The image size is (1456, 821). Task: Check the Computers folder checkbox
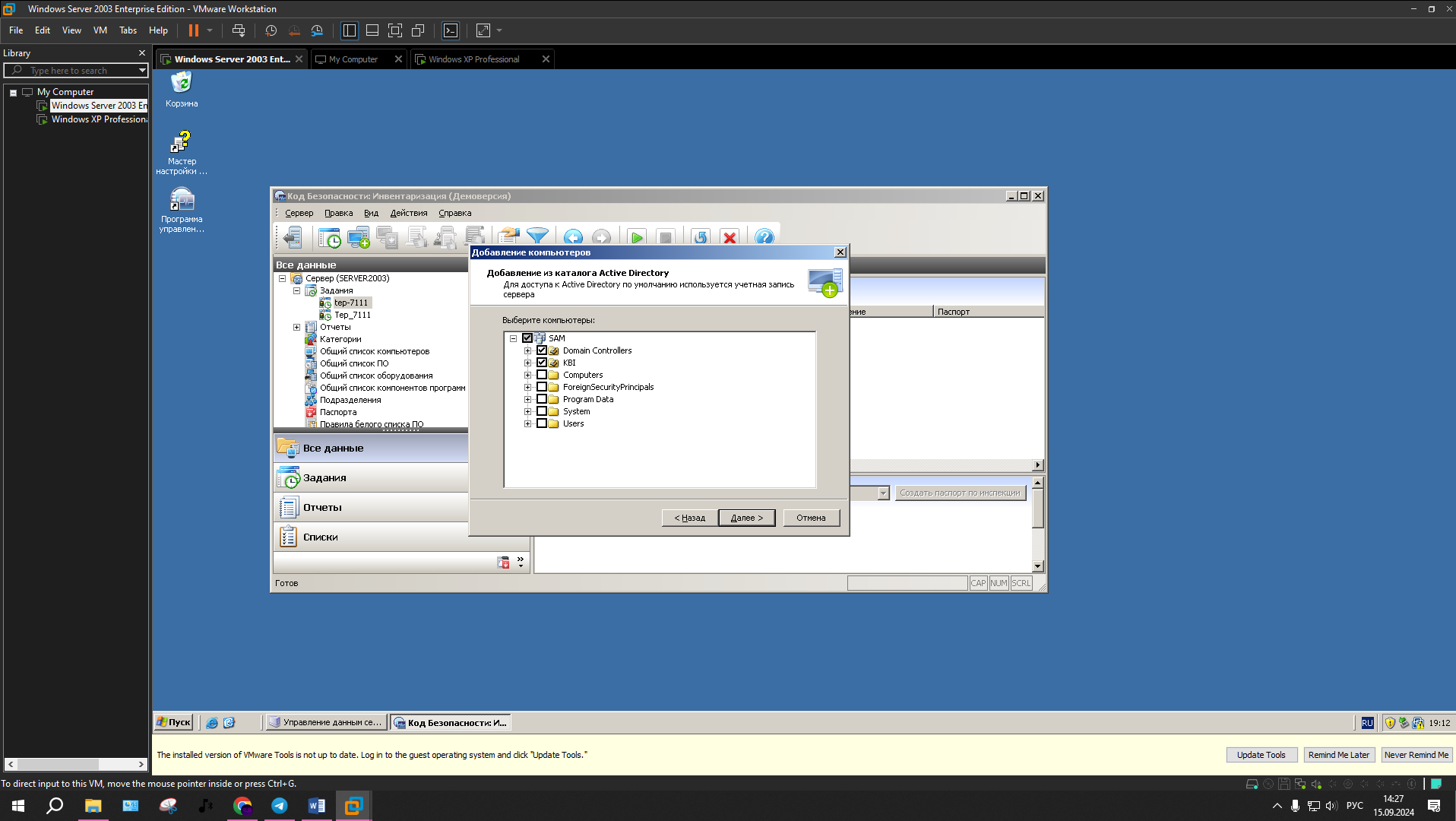(542, 375)
